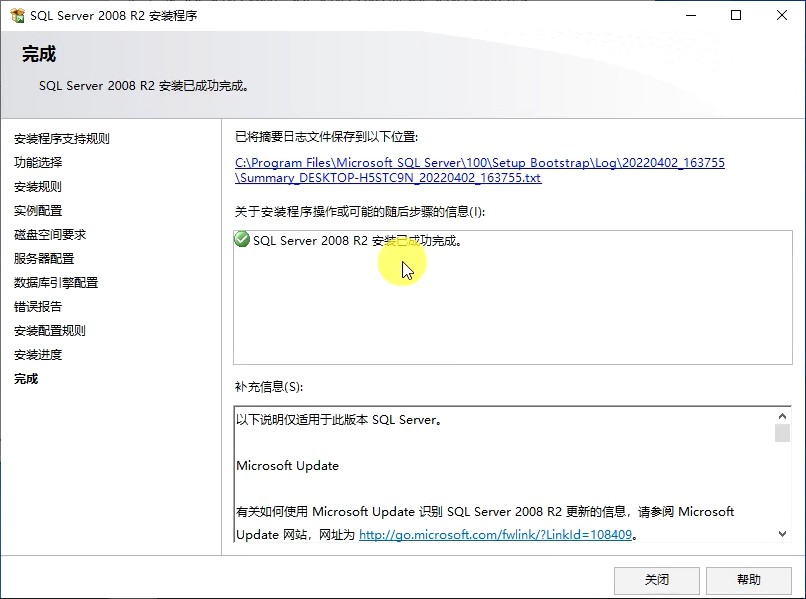Click the green success checkmark icon

[x=242, y=240]
